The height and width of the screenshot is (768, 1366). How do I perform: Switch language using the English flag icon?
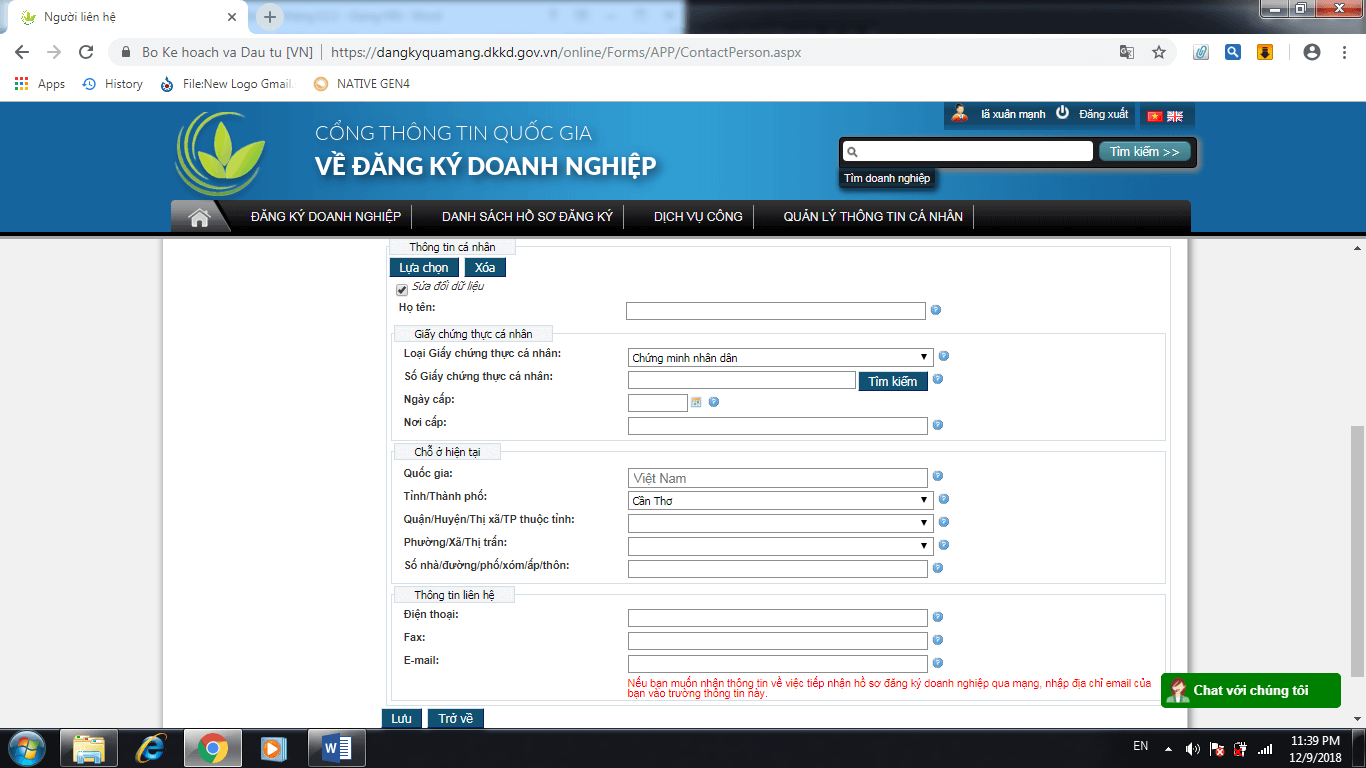pyautogui.click(x=1175, y=116)
